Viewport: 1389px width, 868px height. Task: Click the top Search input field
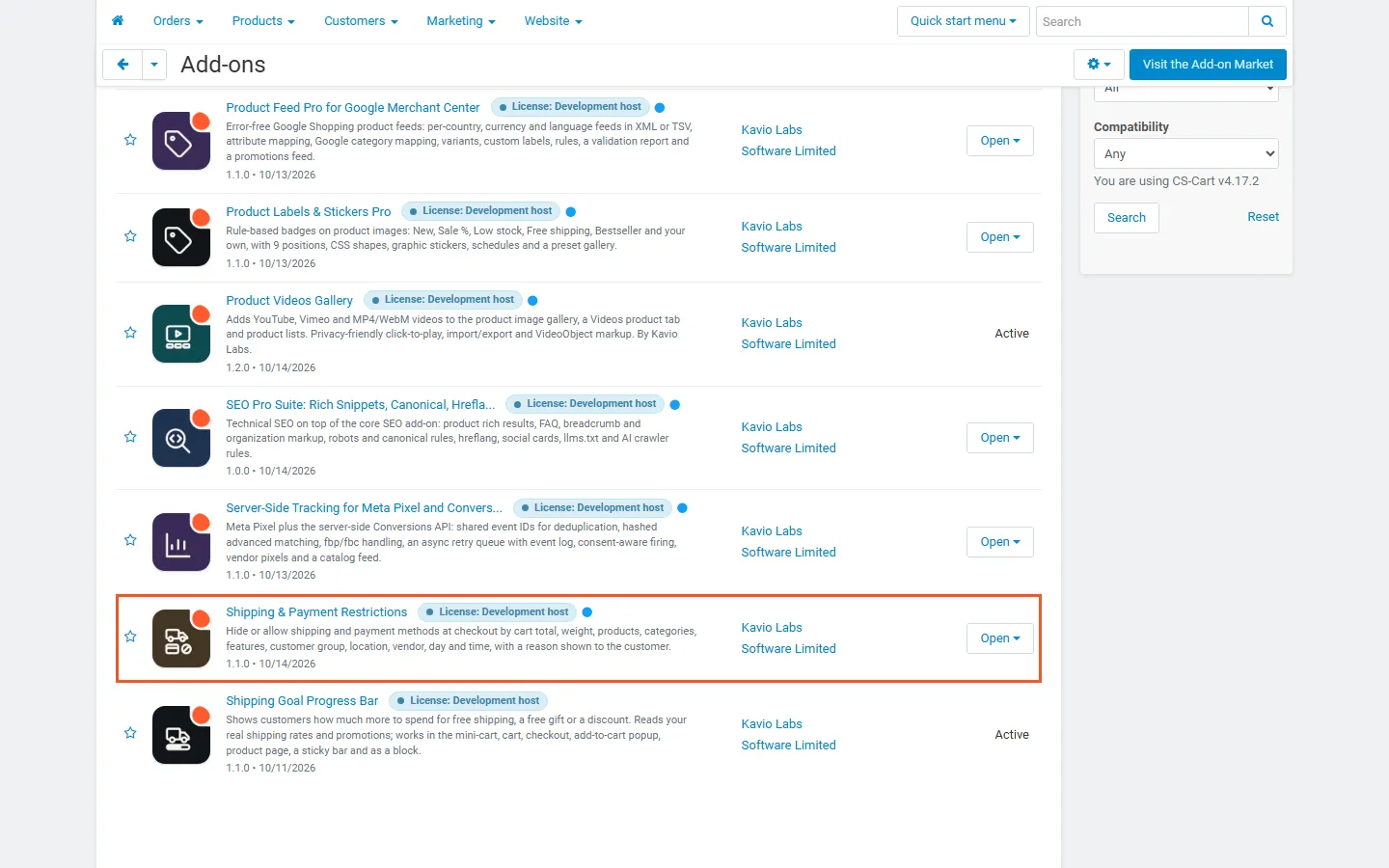(1142, 21)
